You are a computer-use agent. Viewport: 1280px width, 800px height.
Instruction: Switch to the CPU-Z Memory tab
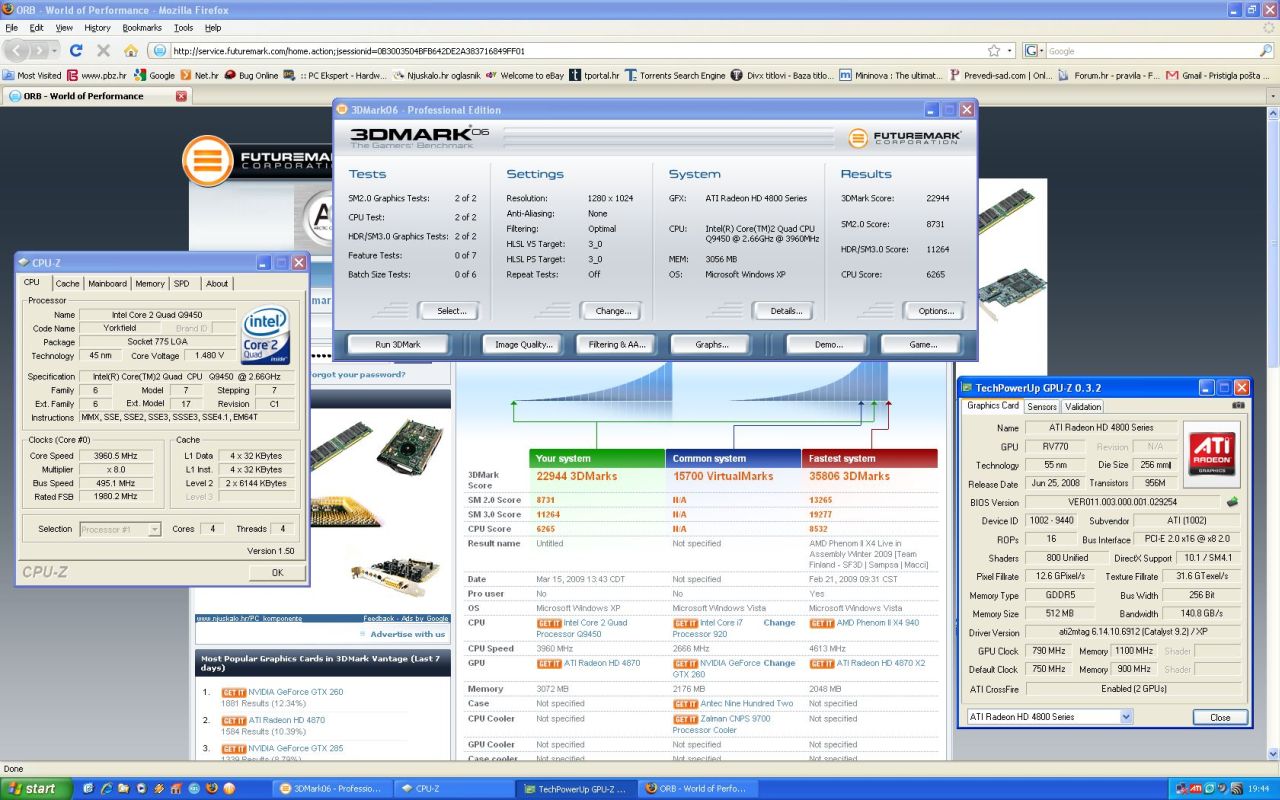click(x=150, y=283)
